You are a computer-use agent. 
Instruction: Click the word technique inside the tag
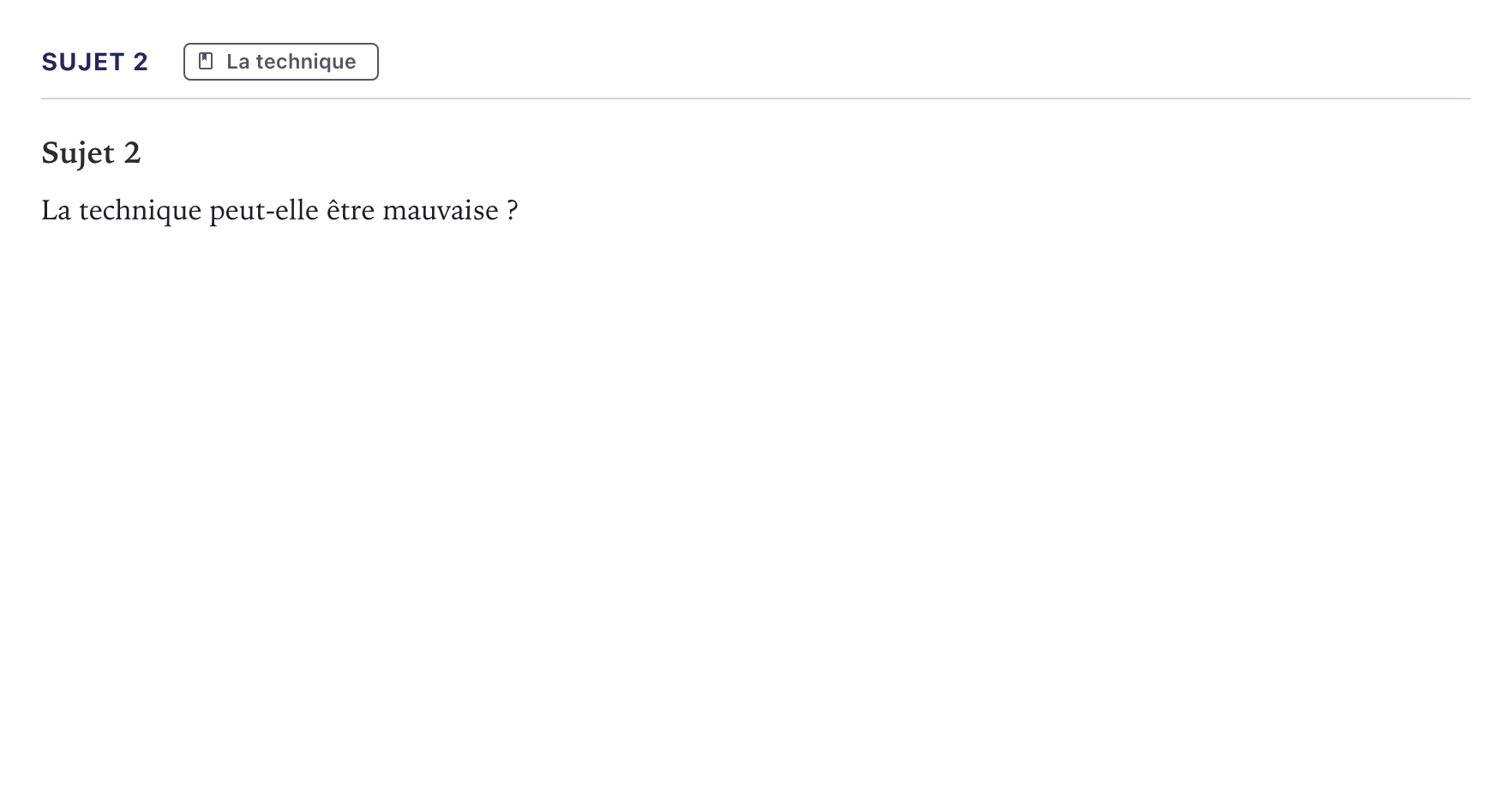(x=306, y=62)
